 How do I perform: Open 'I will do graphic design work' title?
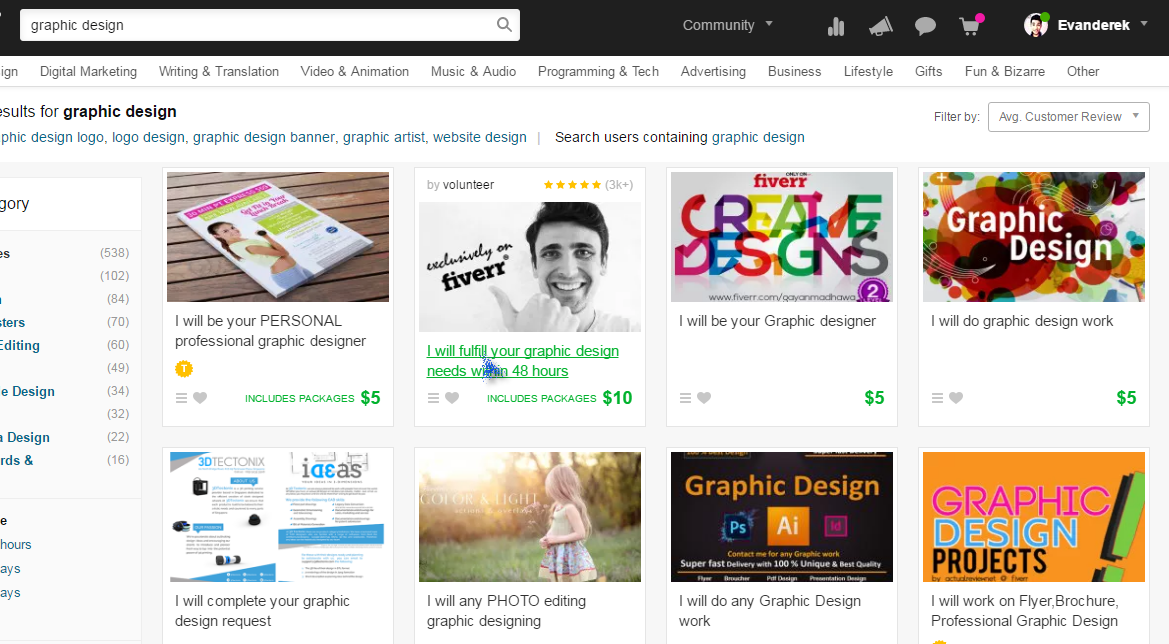pyautogui.click(x=1021, y=321)
